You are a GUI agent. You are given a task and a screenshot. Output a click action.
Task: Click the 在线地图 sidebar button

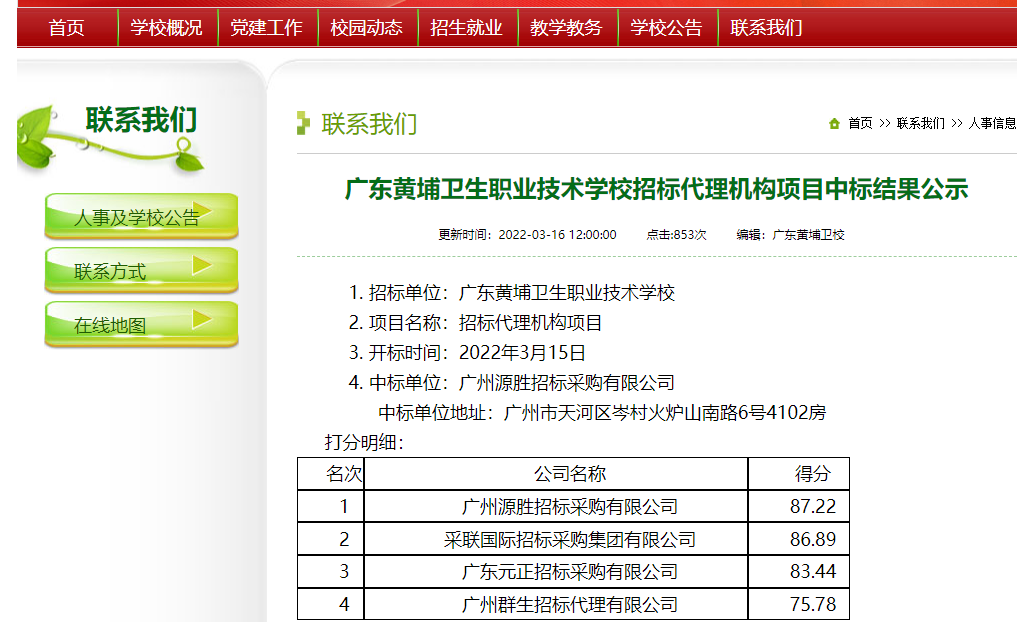[141, 324]
